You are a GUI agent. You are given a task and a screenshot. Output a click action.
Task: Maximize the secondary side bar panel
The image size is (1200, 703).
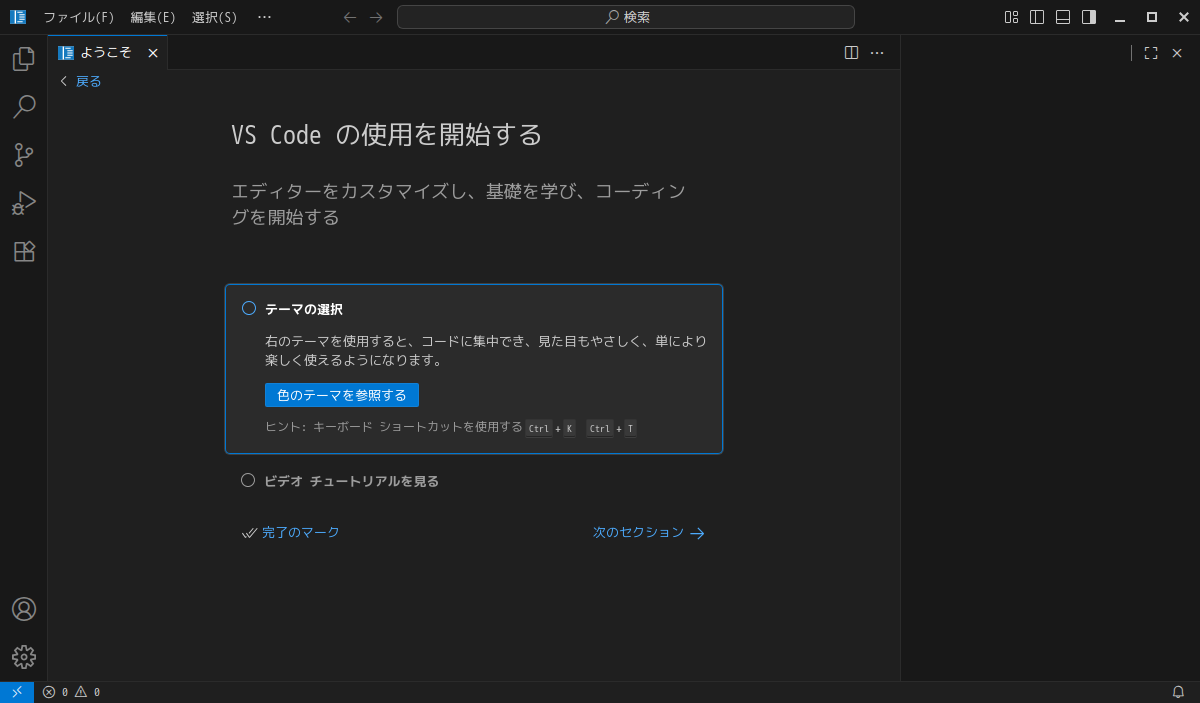[x=1151, y=53]
